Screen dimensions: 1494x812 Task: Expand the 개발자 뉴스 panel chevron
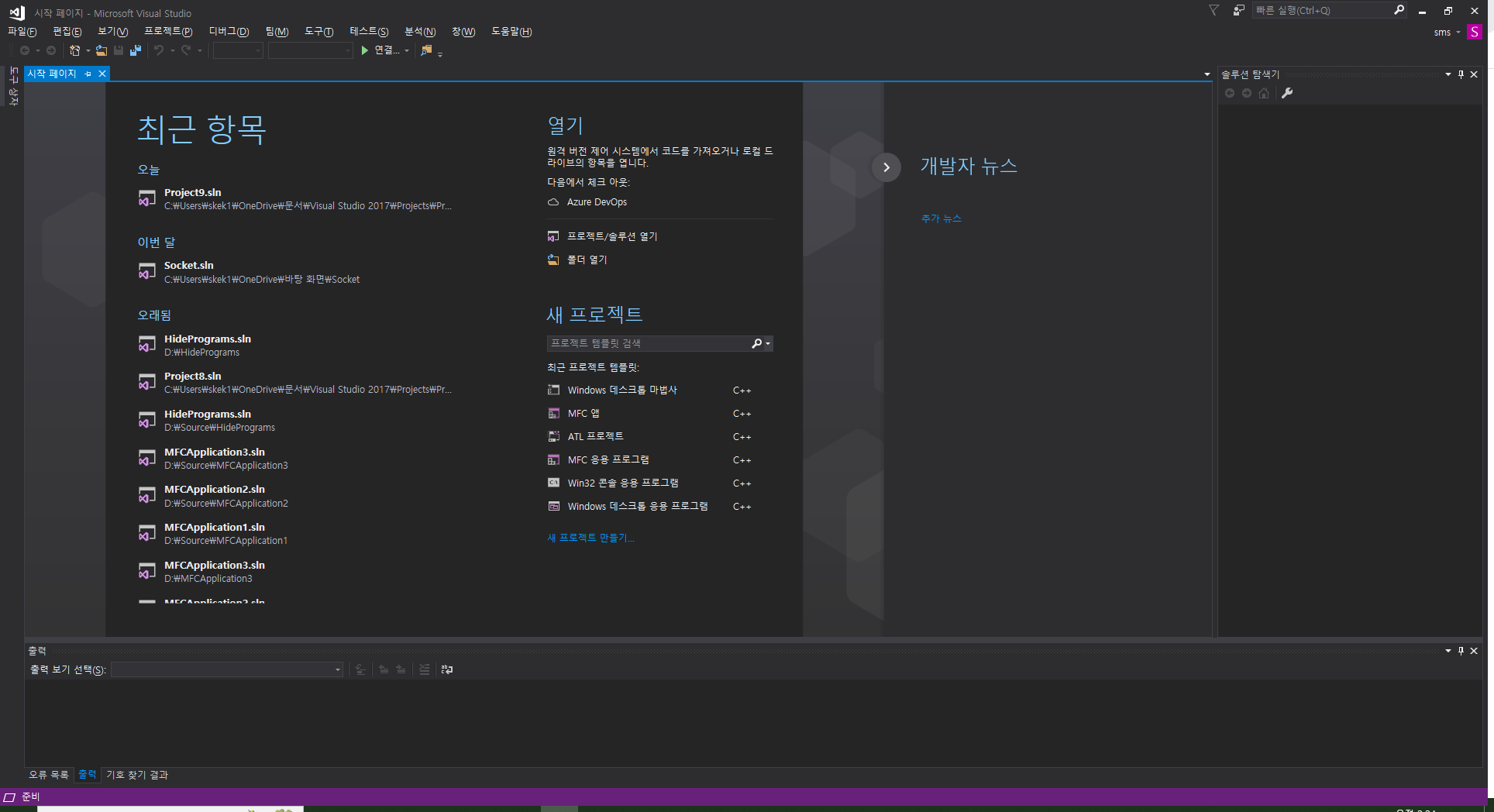(x=886, y=167)
